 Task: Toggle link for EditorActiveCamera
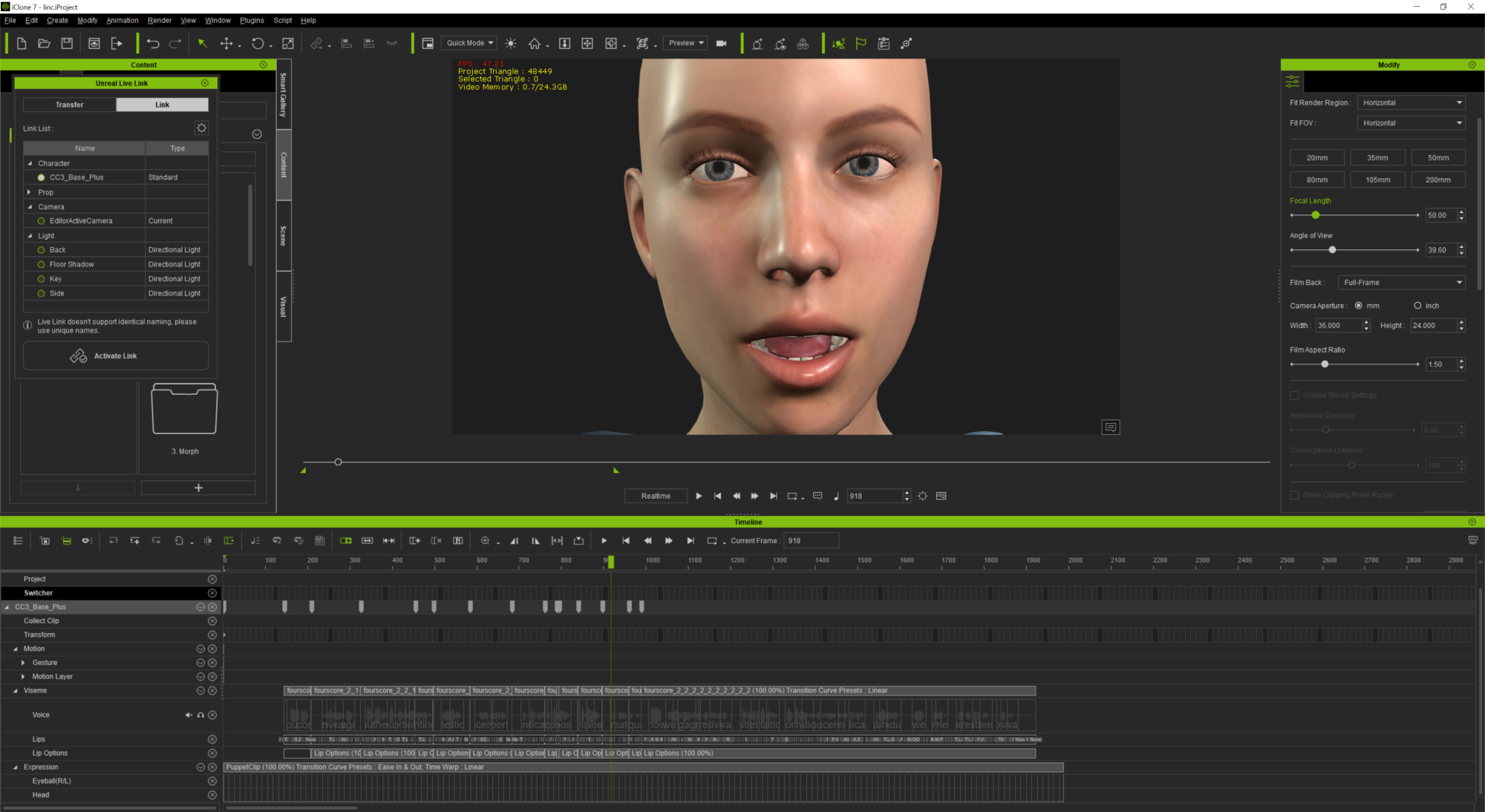(41, 221)
